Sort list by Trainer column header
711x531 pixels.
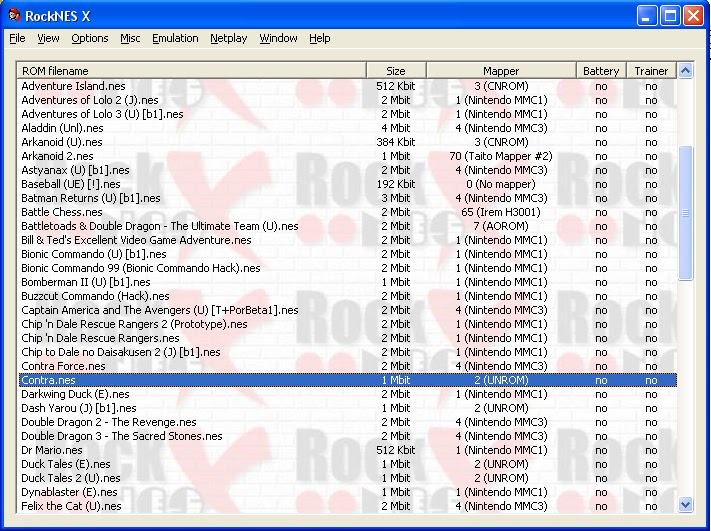pos(651,71)
